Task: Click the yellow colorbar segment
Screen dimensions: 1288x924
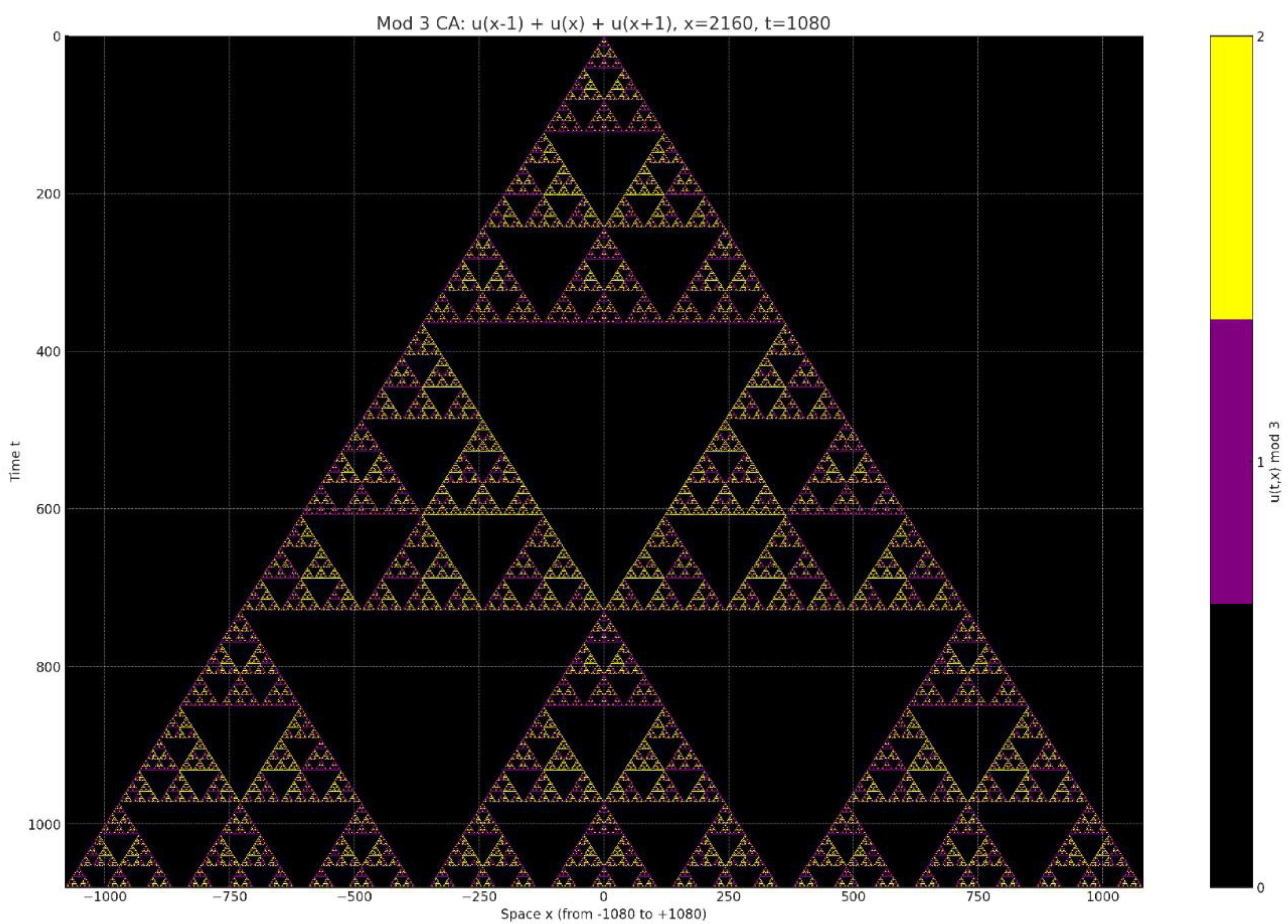Action: point(1230,178)
